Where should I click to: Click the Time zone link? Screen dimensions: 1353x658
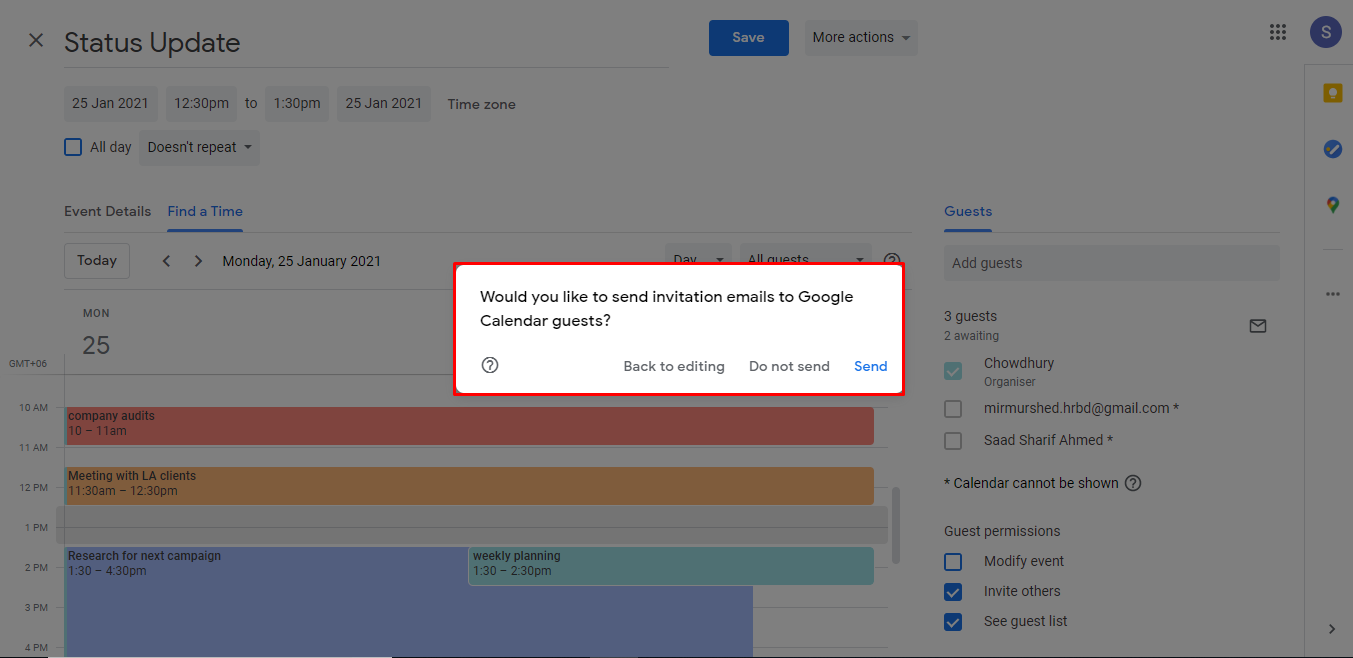coord(482,104)
